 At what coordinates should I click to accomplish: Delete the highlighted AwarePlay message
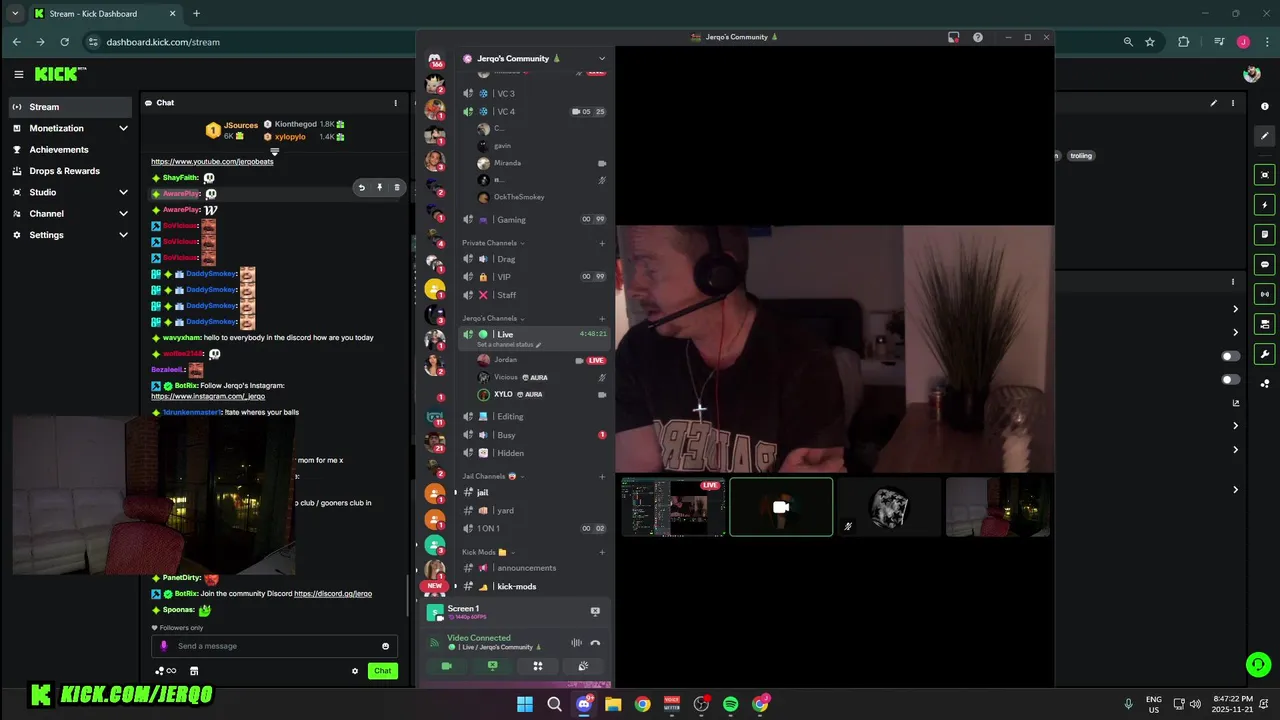coord(396,187)
